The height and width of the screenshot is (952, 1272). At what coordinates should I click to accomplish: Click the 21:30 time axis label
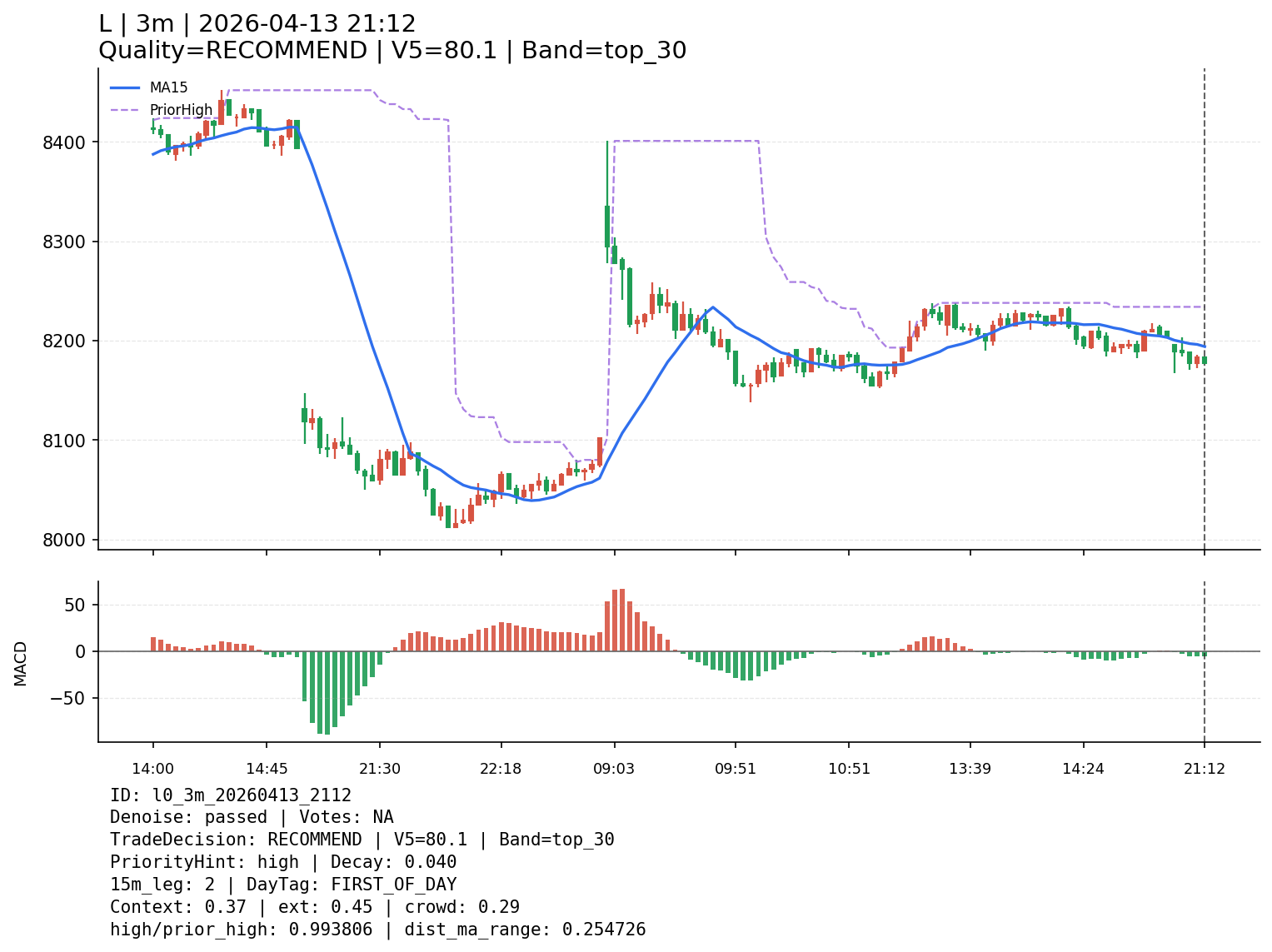coord(380,769)
